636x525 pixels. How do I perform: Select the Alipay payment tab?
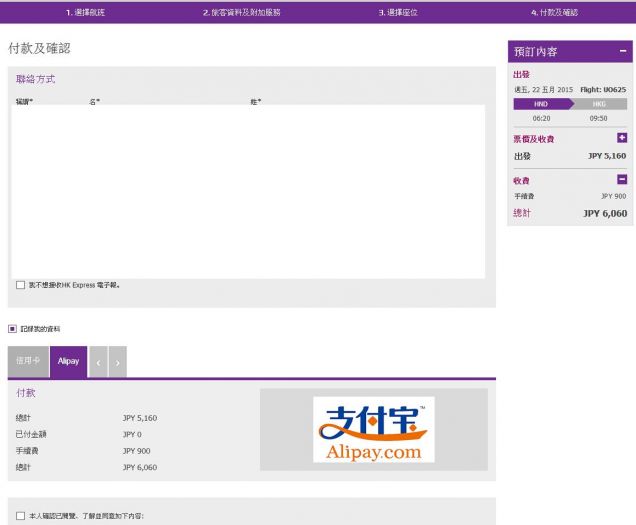pyautogui.click(x=68, y=361)
